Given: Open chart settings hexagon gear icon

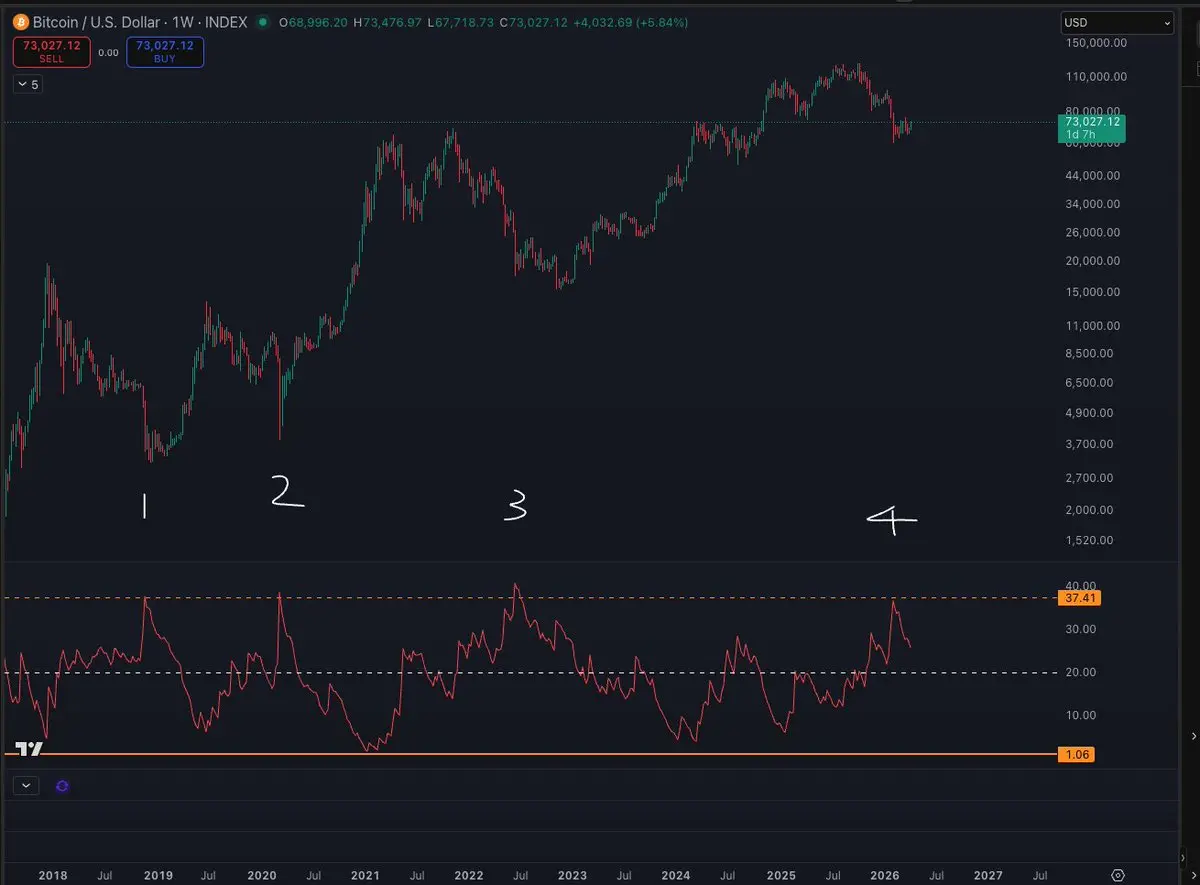Looking at the screenshot, I should (1118, 874).
